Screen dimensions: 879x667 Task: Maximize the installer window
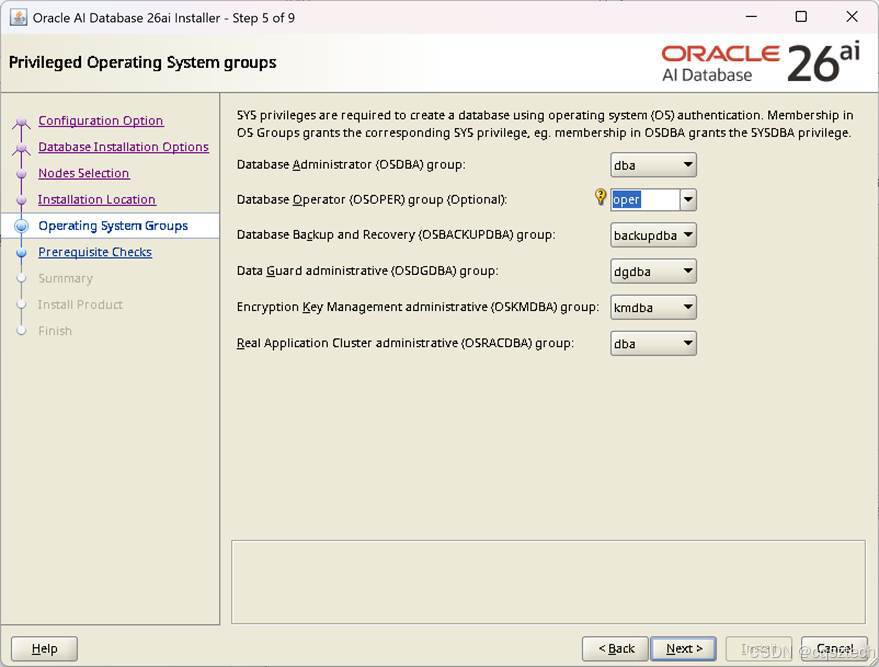pos(801,17)
